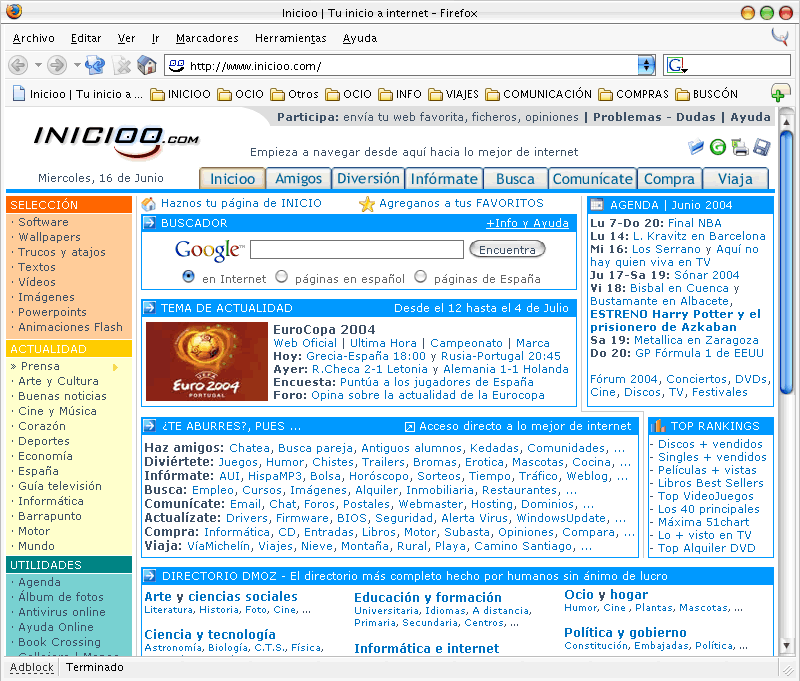
Task: Click the favorites folder icon on page header
Action: (696, 147)
